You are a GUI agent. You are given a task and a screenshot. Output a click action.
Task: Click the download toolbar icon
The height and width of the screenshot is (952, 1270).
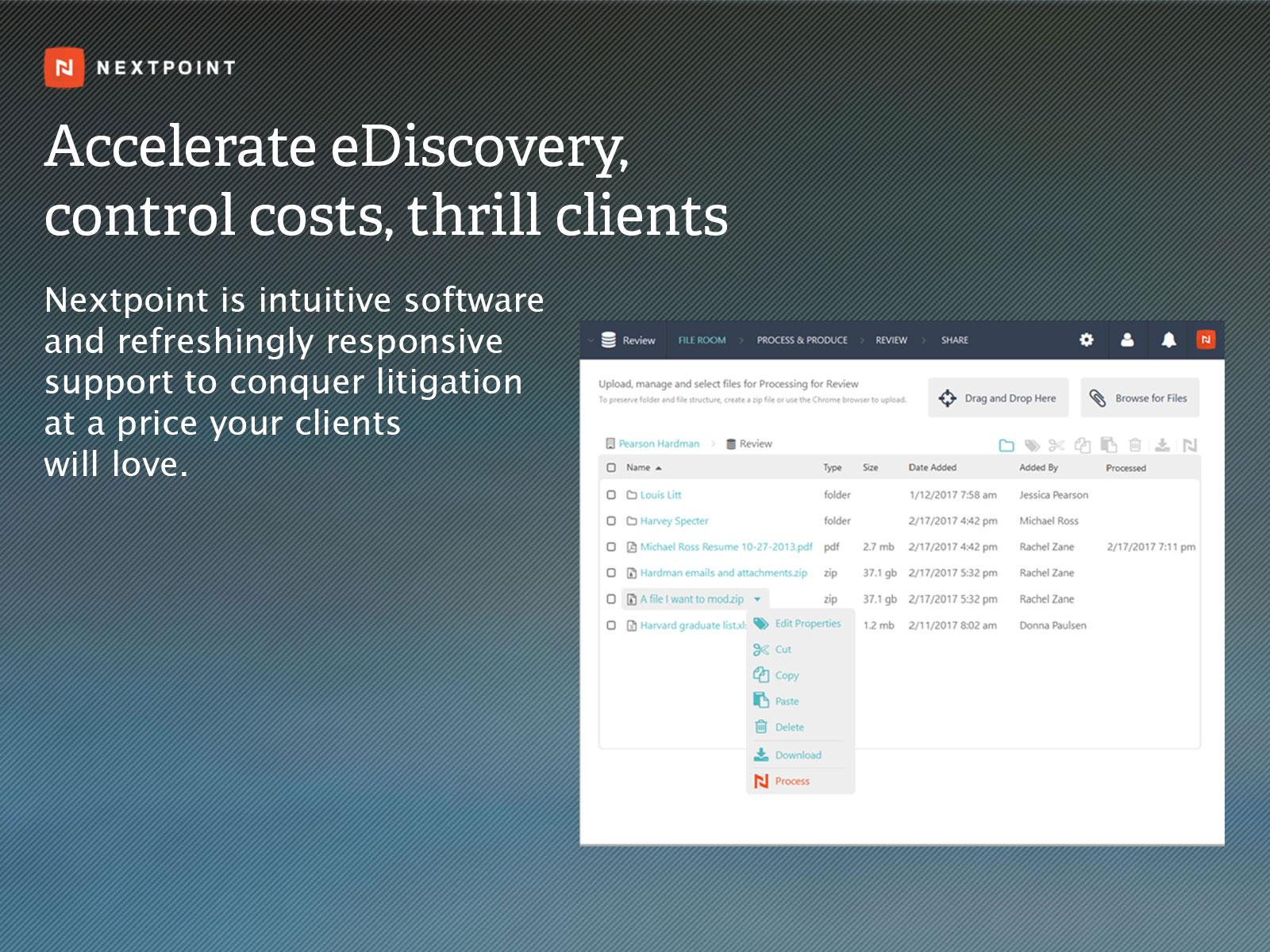(1162, 445)
